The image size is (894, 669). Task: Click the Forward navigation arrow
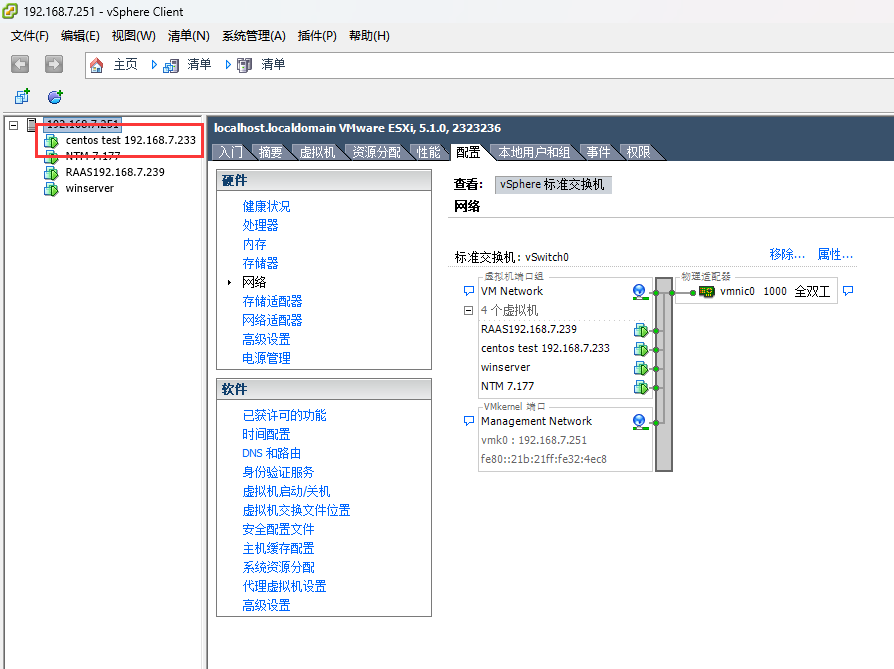tap(54, 64)
